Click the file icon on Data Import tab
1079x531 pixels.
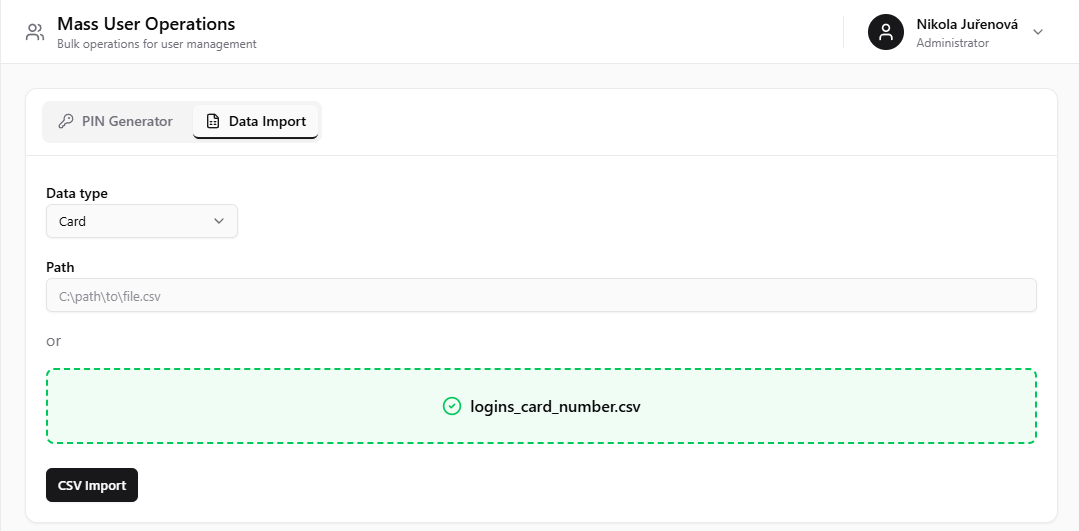(x=213, y=122)
